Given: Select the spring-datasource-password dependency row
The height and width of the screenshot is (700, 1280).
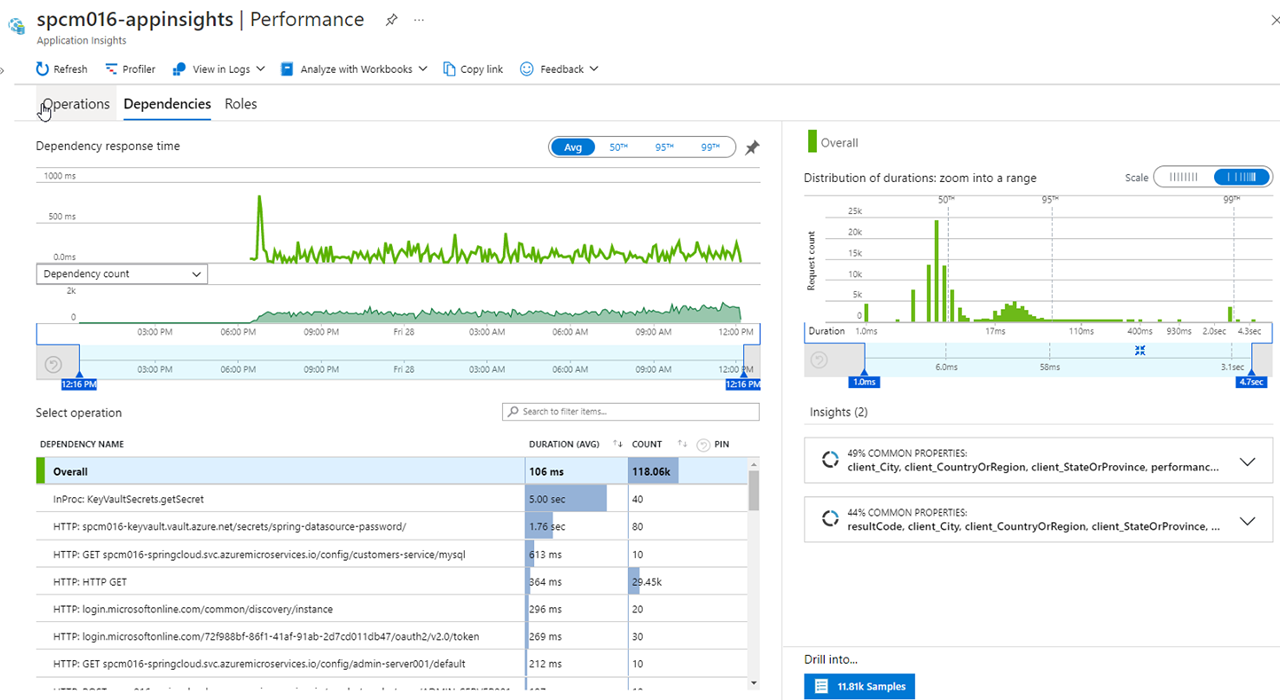Looking at the screenshot, I should (x=391, y=526).
